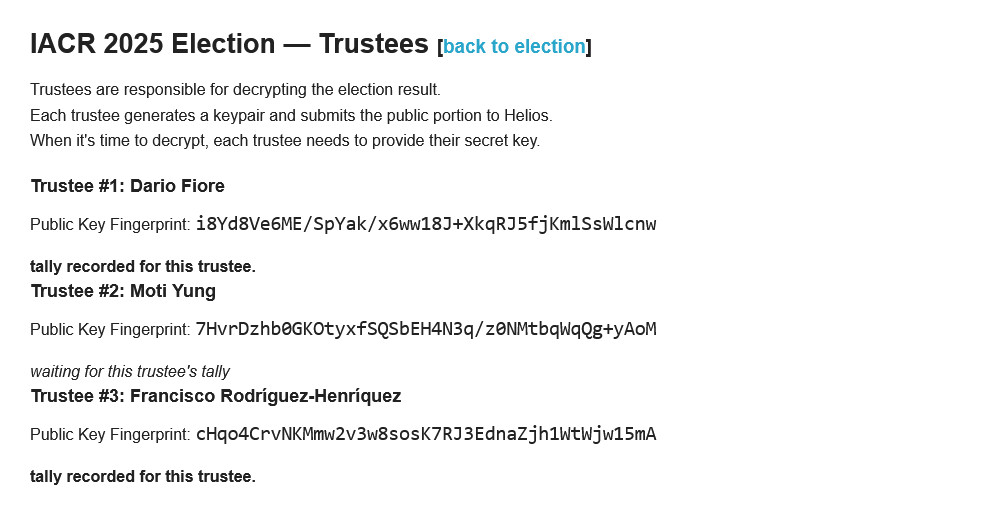Viewport: 1000px width, 505px height.
Task: Follow the 'back to election' link
Action: 513,47
